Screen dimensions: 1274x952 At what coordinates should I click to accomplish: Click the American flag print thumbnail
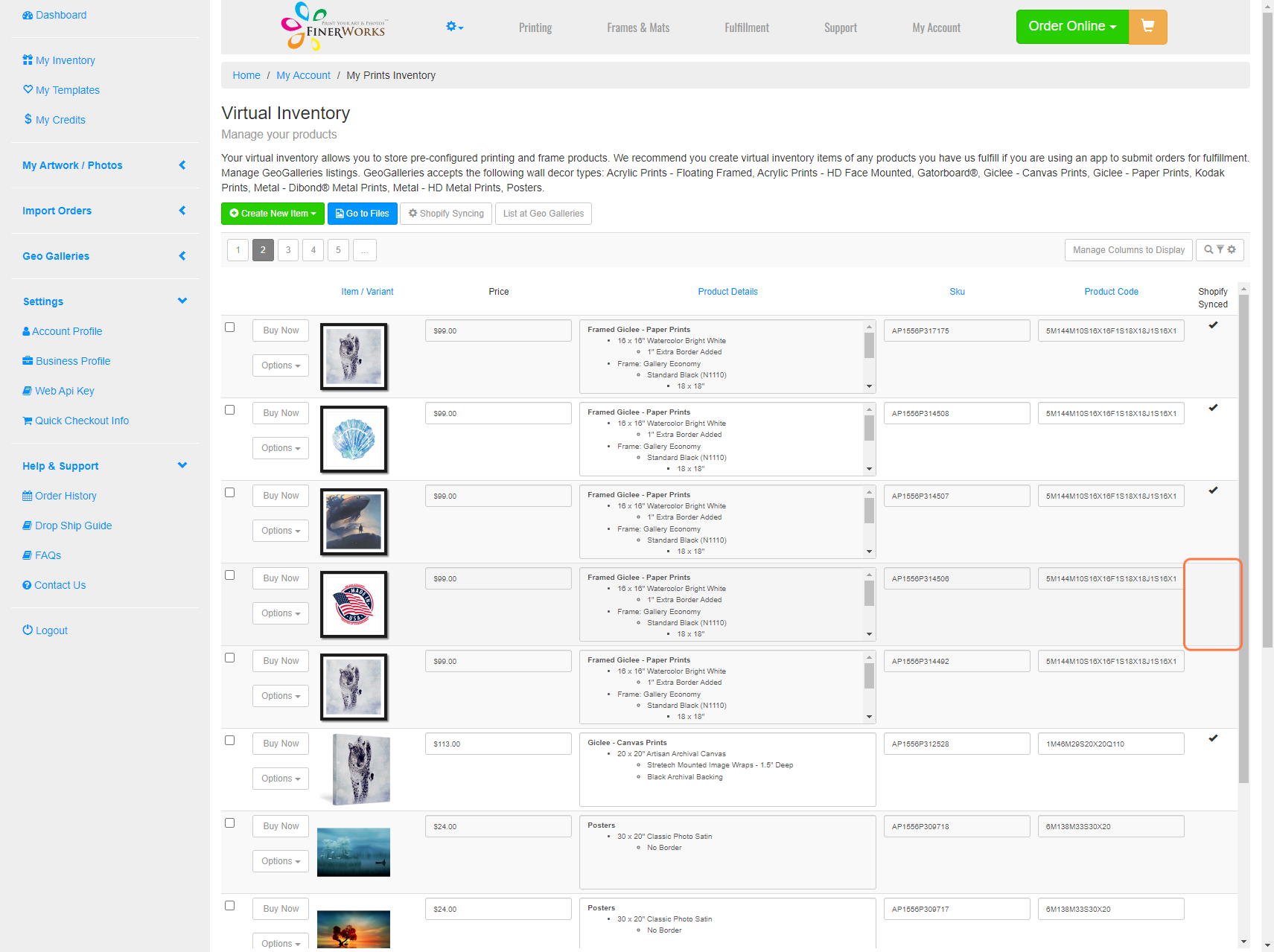tap(354, 604)
